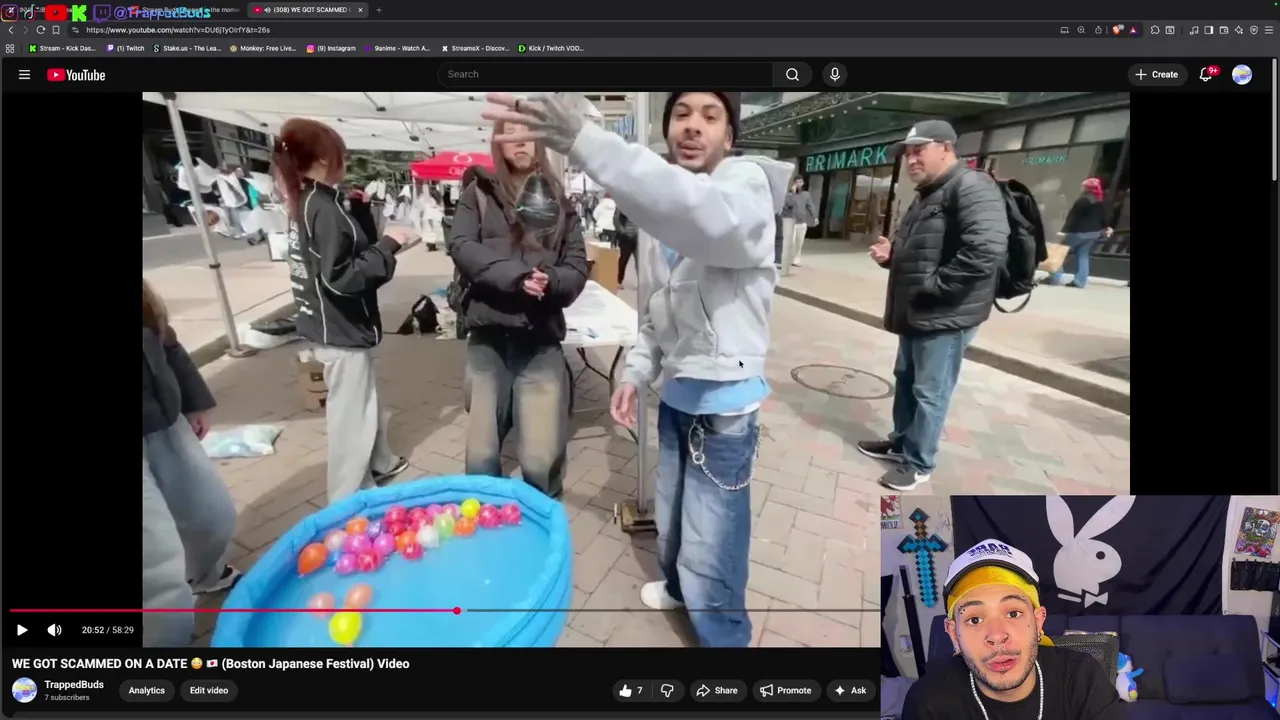Image resolution: width=1280 pixels, height=720 pixels.
Task: Open the (9) Instagram bookmark
Action: point(331,48)
